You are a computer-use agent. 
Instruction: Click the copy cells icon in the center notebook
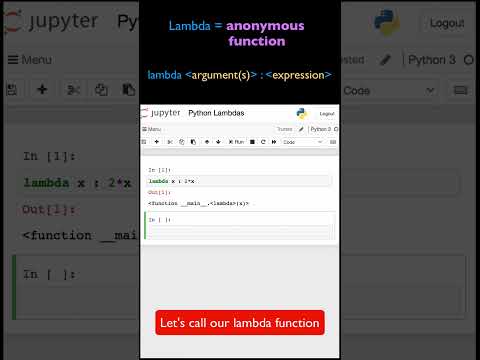[x=182, y=142]
